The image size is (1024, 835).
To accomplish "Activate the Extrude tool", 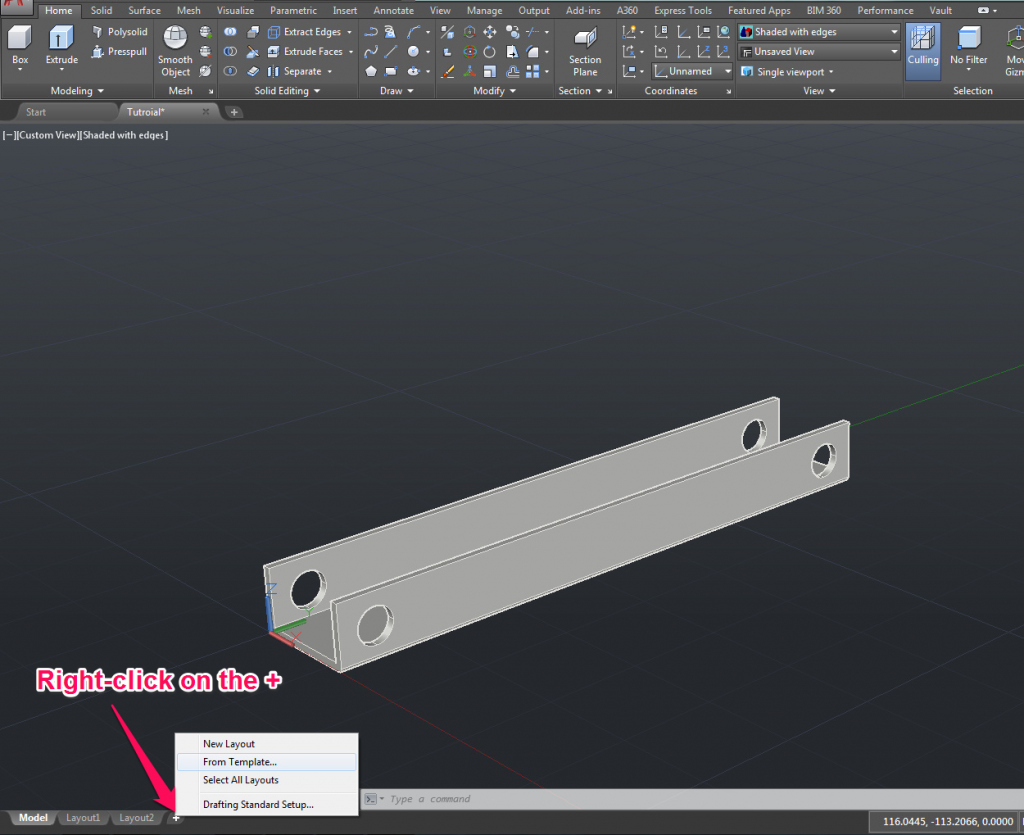I will click(x=61, y=47).
